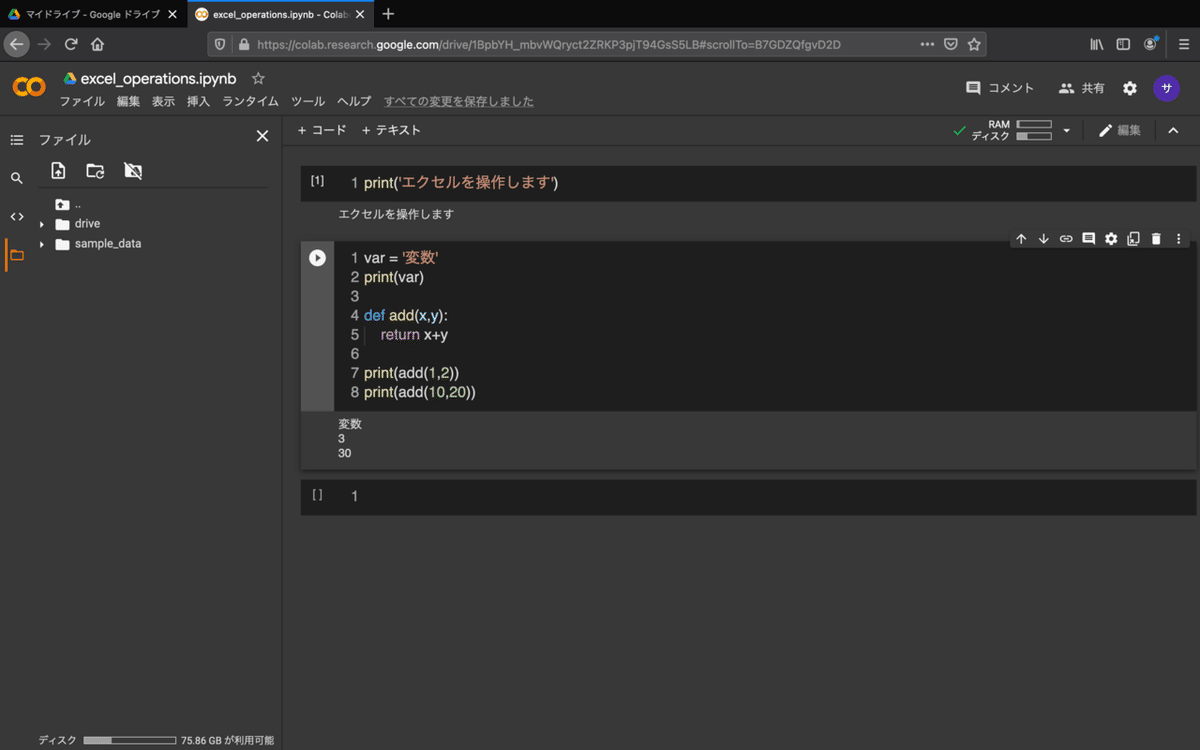
Task: Move the selected cell down
Action: coord(1043,238)
